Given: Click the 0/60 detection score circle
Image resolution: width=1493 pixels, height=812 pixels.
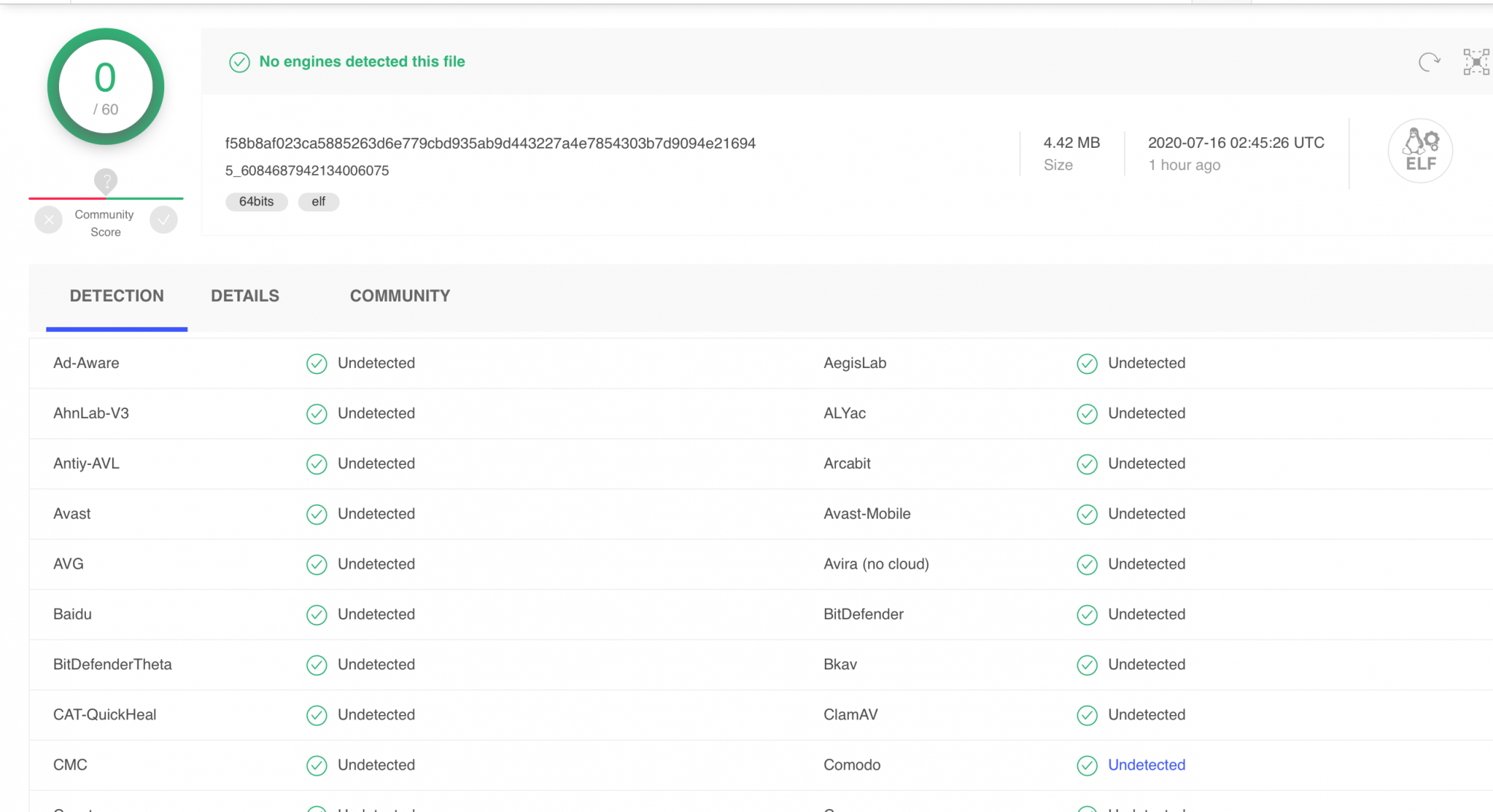Looking at the screenshot, I should 106,87.
